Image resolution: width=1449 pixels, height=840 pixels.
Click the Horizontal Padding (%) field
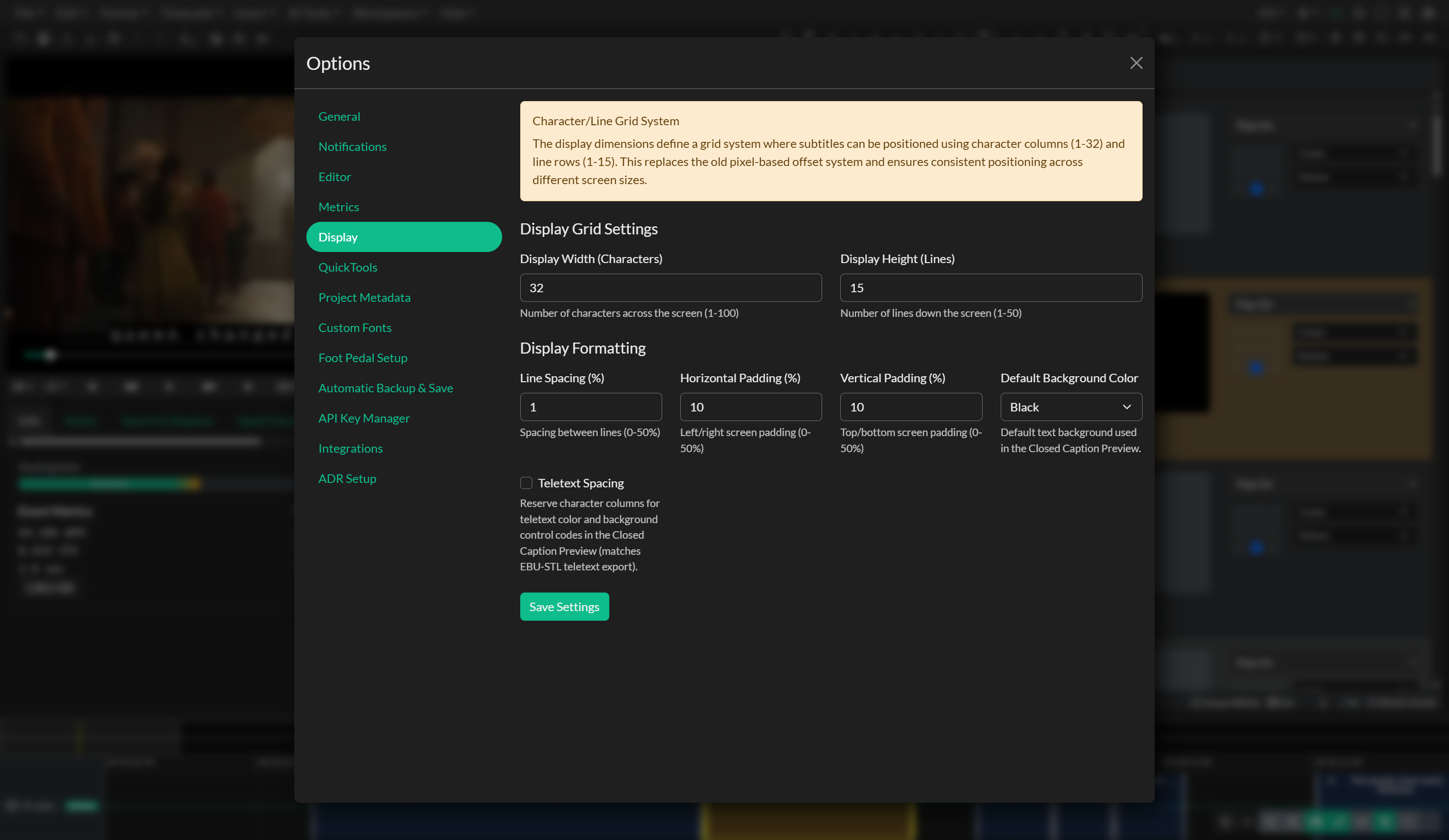750,406
